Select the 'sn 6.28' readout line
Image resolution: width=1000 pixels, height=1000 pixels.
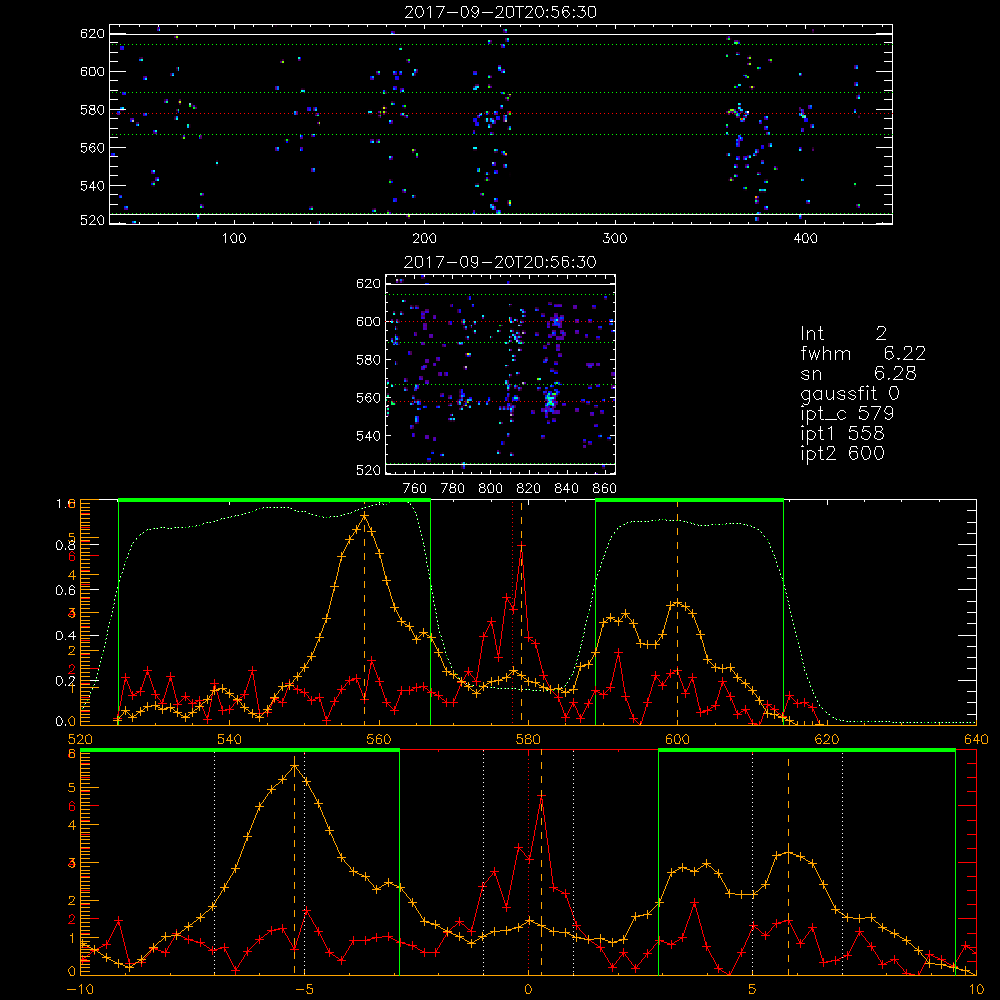858,373
